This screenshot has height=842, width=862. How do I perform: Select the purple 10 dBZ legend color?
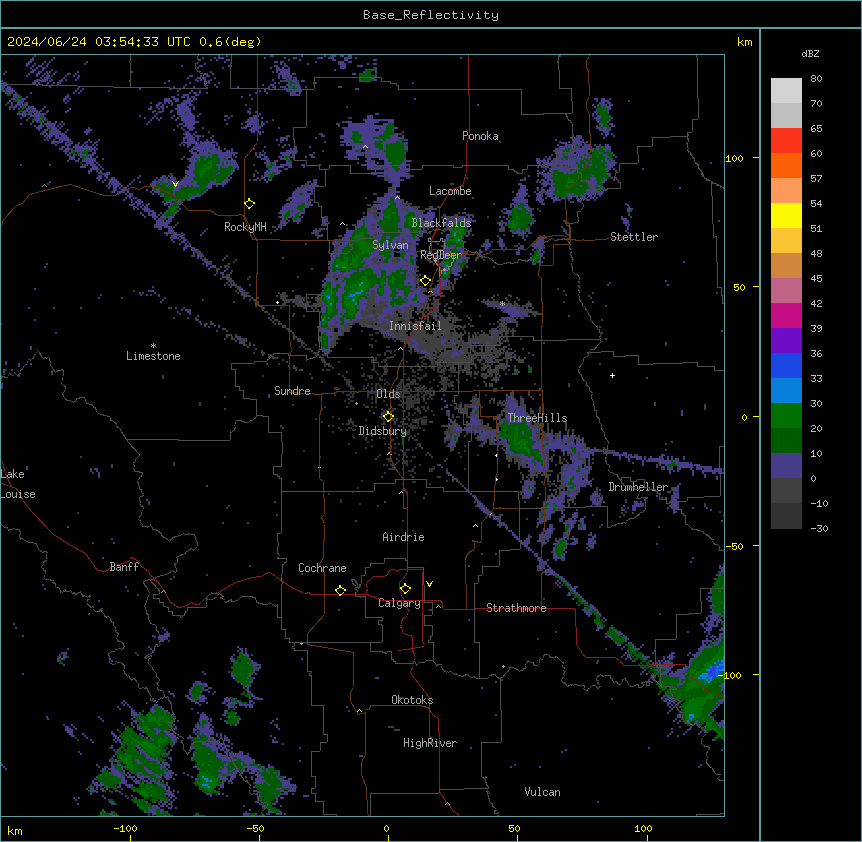[786, 466]
